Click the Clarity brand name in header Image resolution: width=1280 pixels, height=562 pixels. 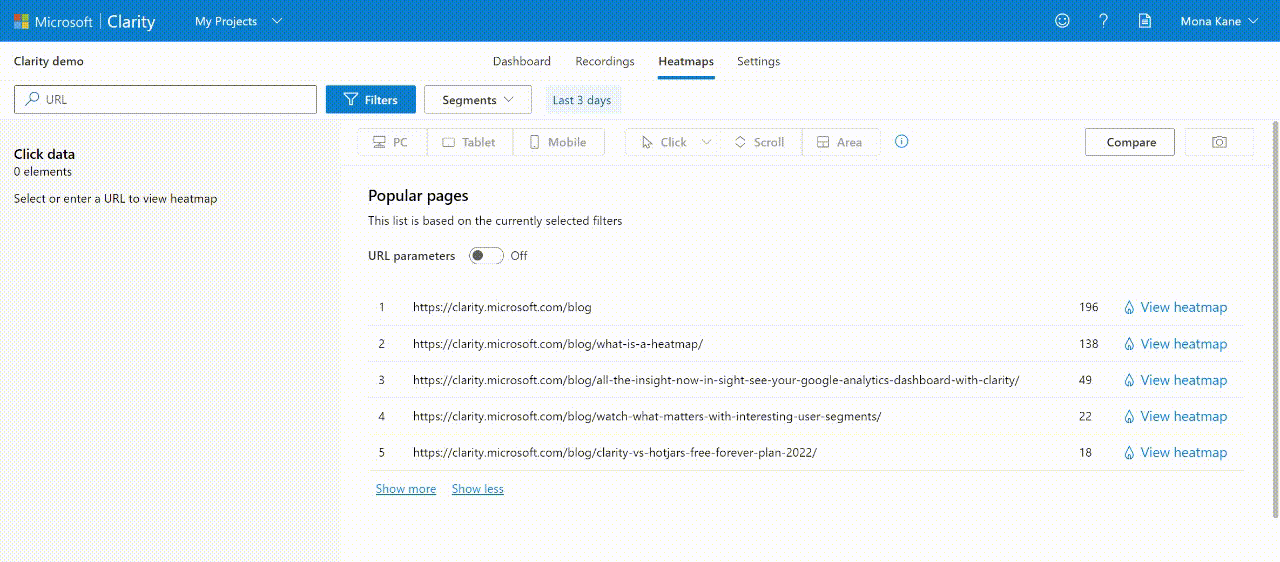(130, 21)
